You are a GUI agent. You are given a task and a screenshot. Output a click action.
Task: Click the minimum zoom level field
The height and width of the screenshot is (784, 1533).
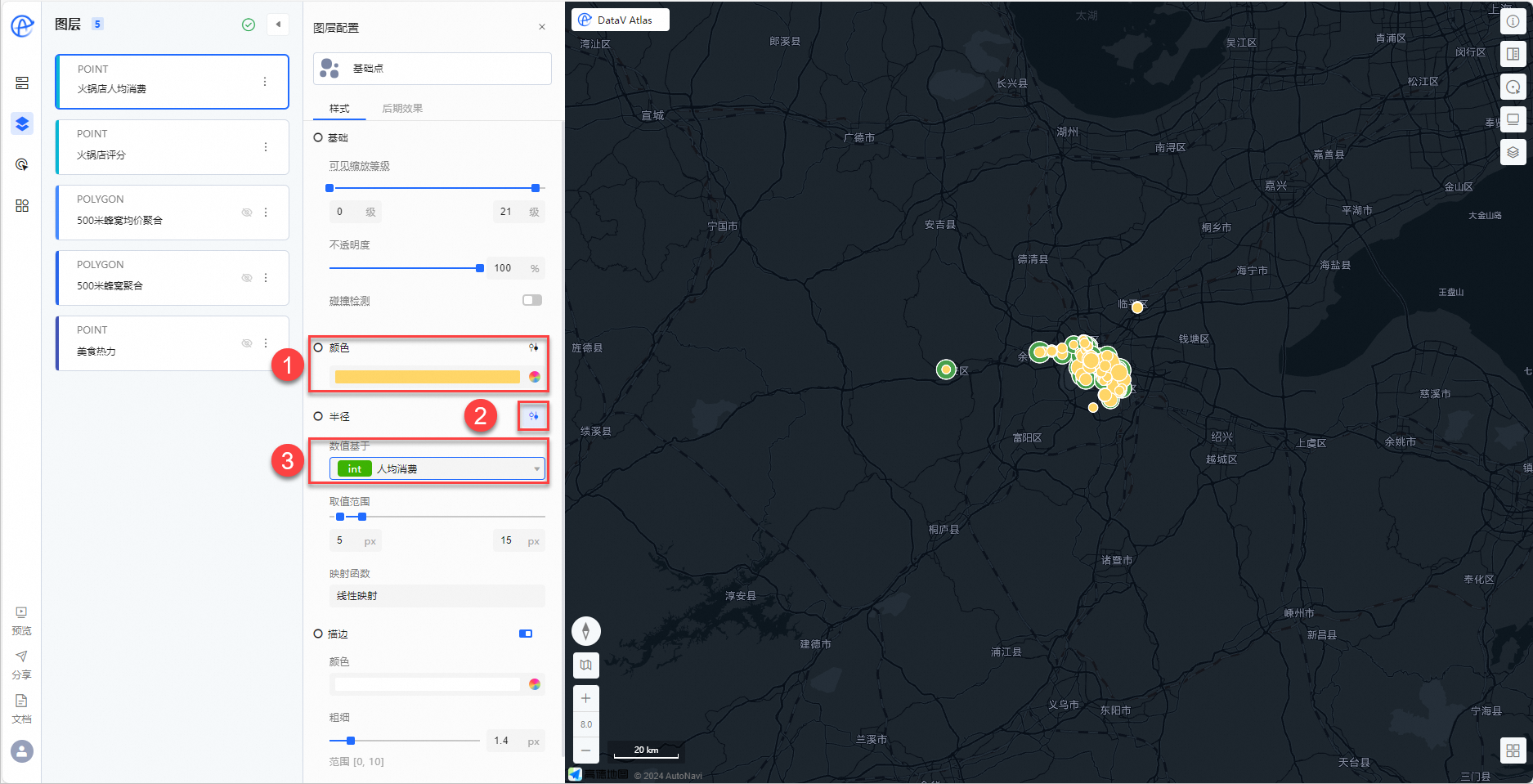pyautogui.click(x=356, y=212)
